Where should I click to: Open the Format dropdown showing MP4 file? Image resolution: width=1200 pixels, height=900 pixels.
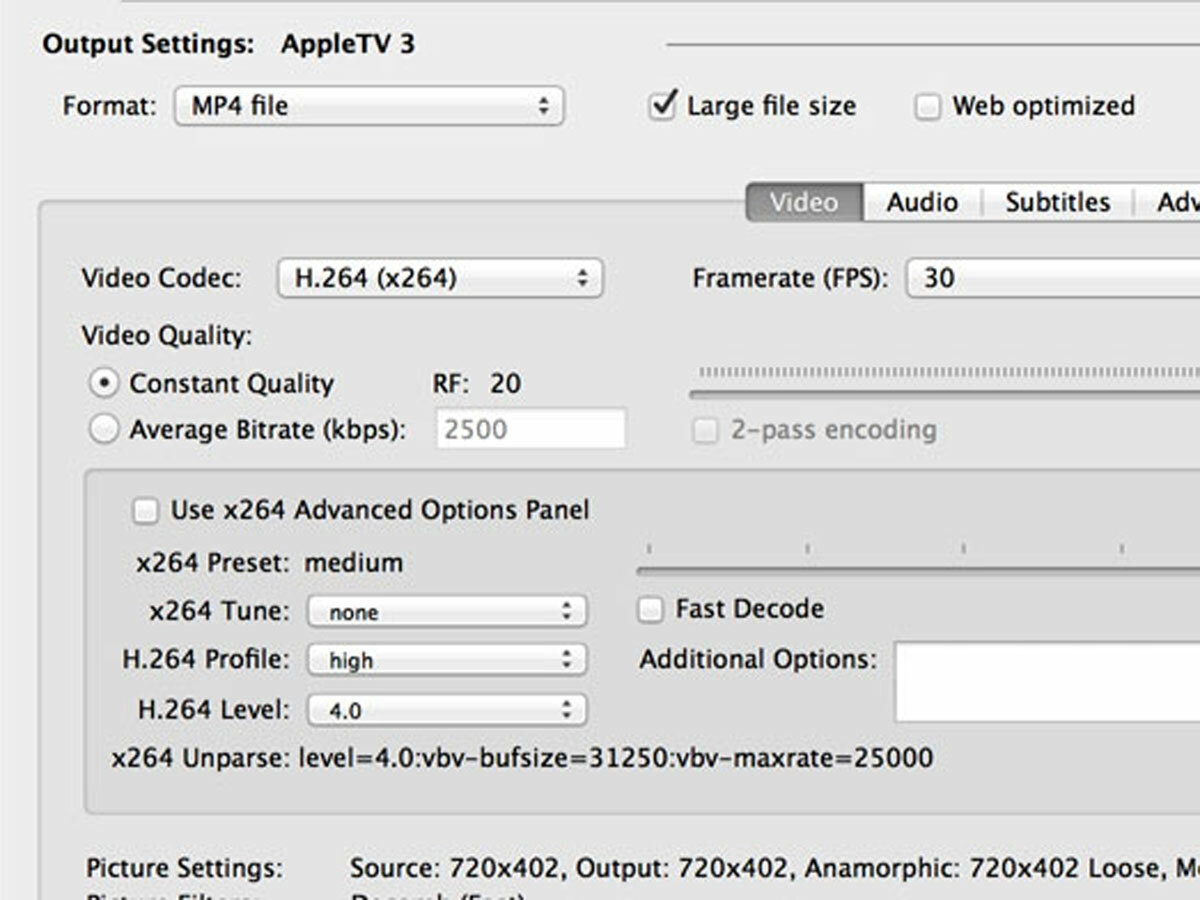pos(369,106)
